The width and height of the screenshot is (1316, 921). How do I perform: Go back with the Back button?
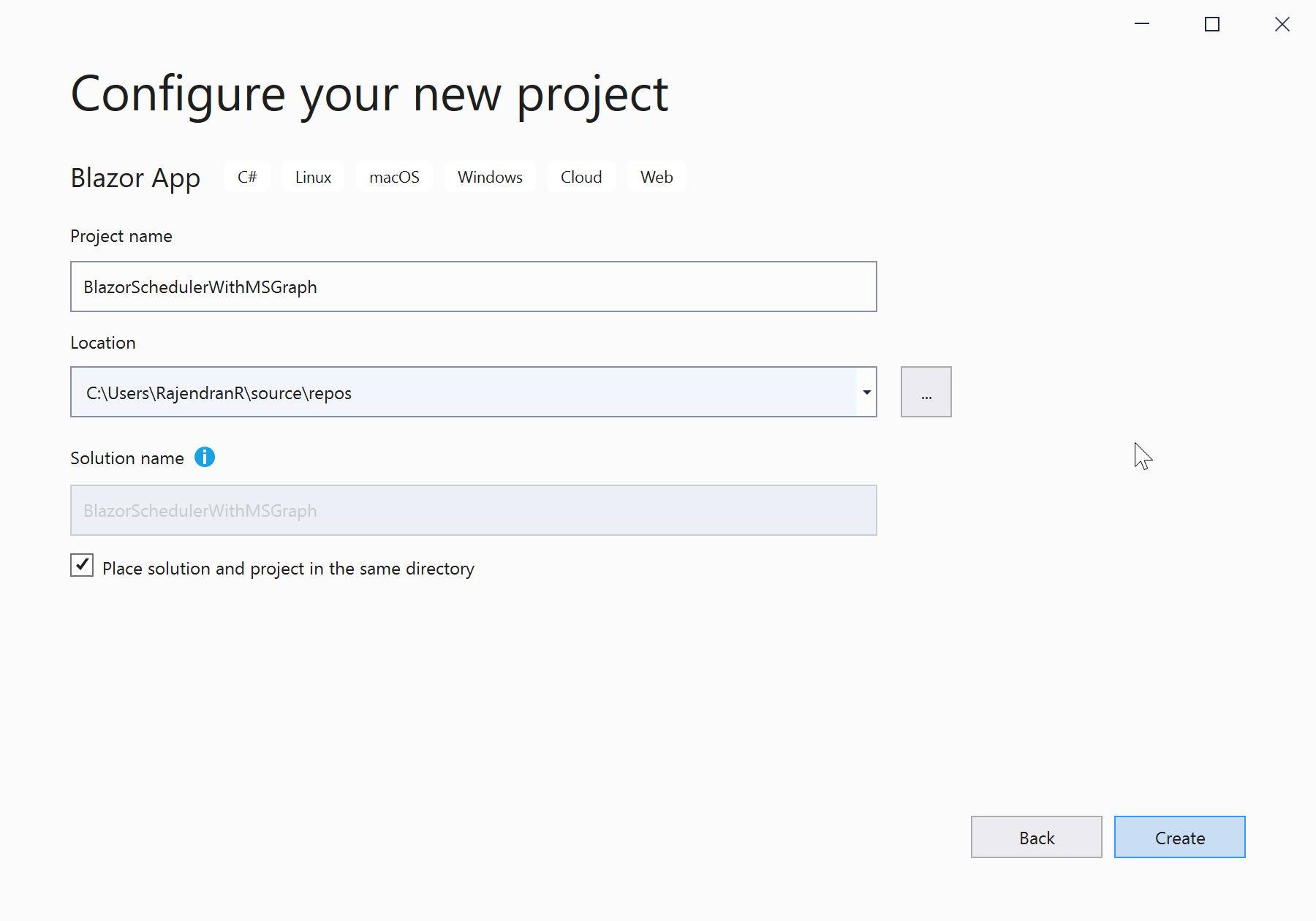[x=1037, y=838]
